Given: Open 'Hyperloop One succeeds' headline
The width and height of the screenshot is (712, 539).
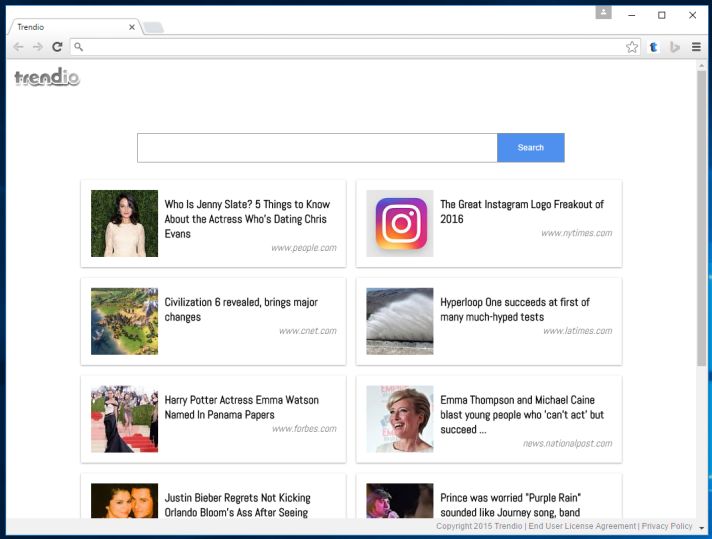Looking at the screenshot, I should [515, 310].
